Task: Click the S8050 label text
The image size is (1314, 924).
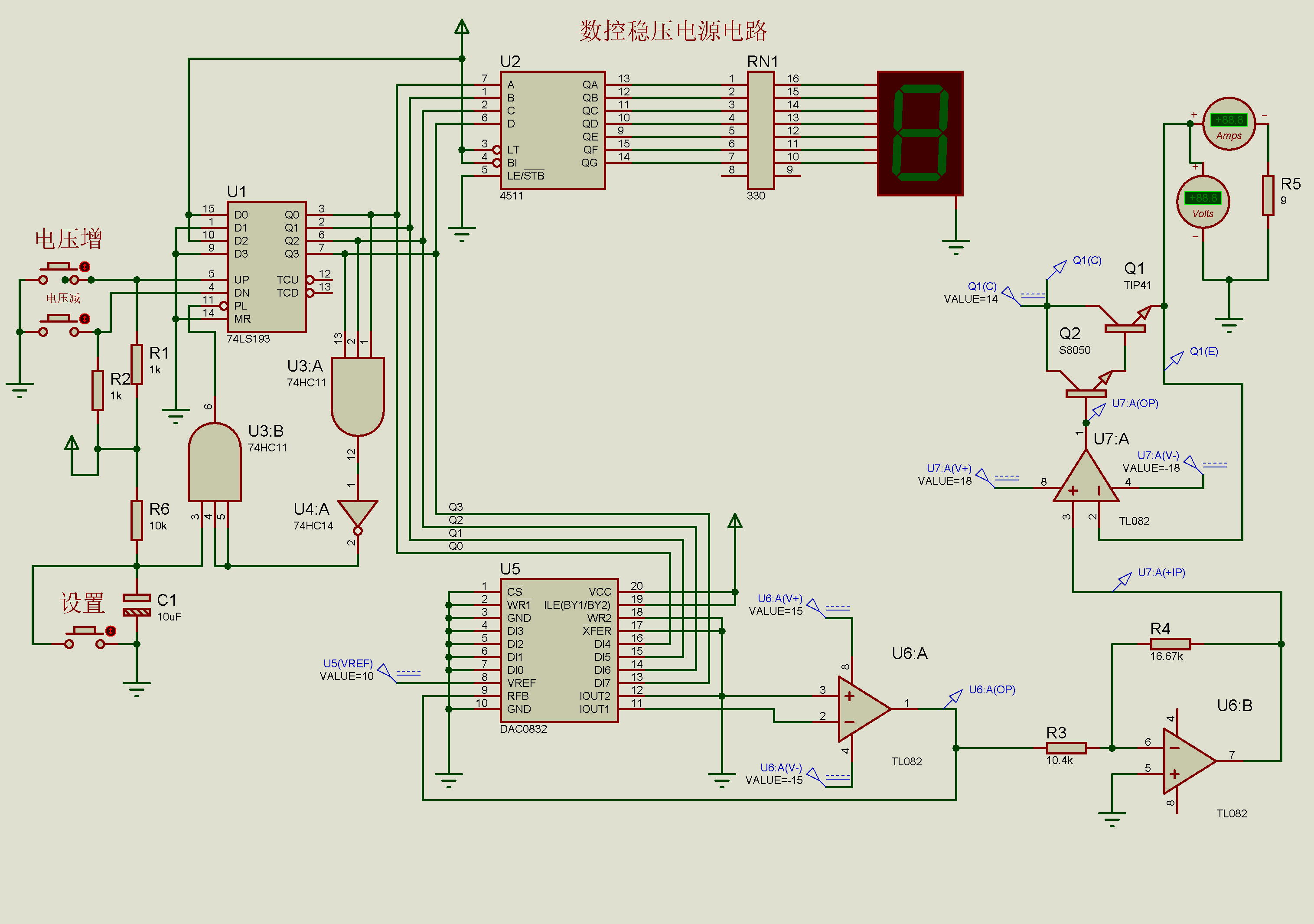Action: click(x=1074, y=350)
